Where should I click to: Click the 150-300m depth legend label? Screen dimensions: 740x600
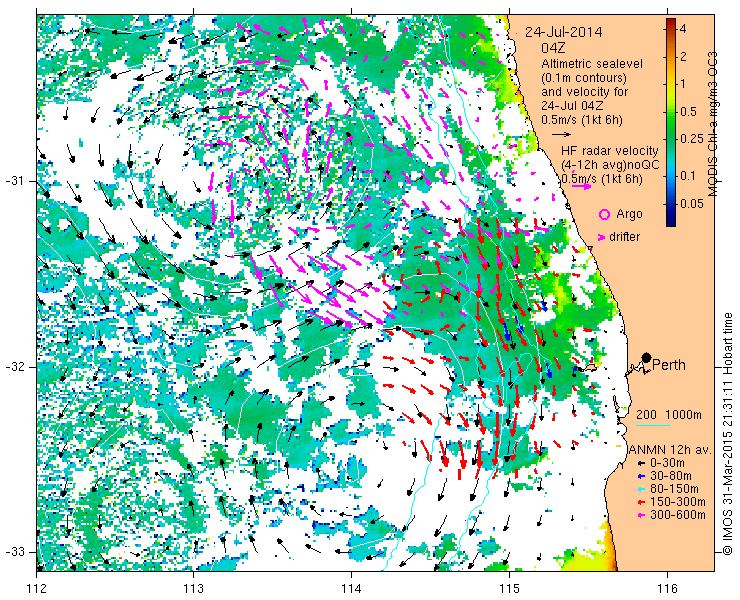click(678, 502)
